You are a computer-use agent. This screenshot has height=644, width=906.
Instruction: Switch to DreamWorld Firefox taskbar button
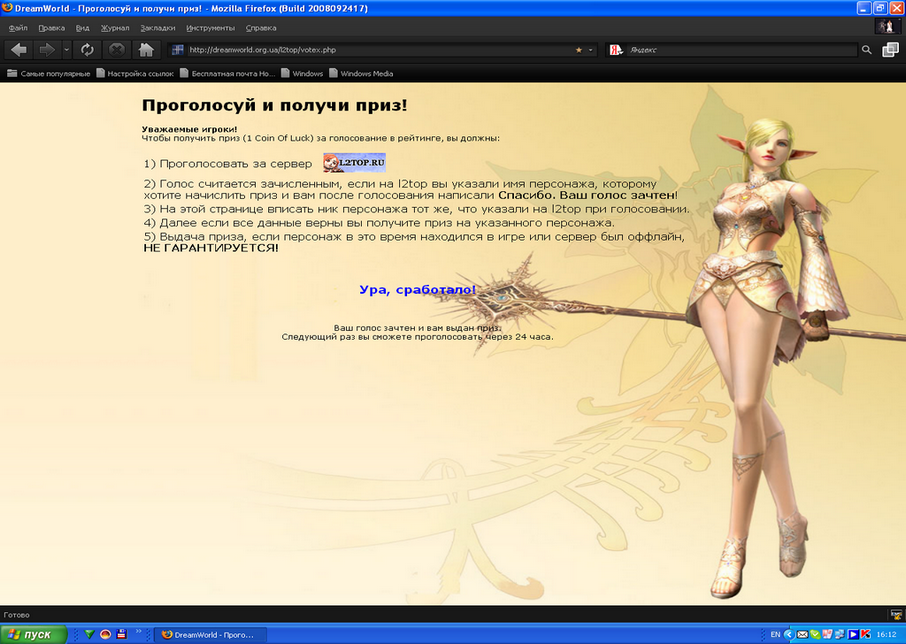pyautogui.click(x=211, y=635)
